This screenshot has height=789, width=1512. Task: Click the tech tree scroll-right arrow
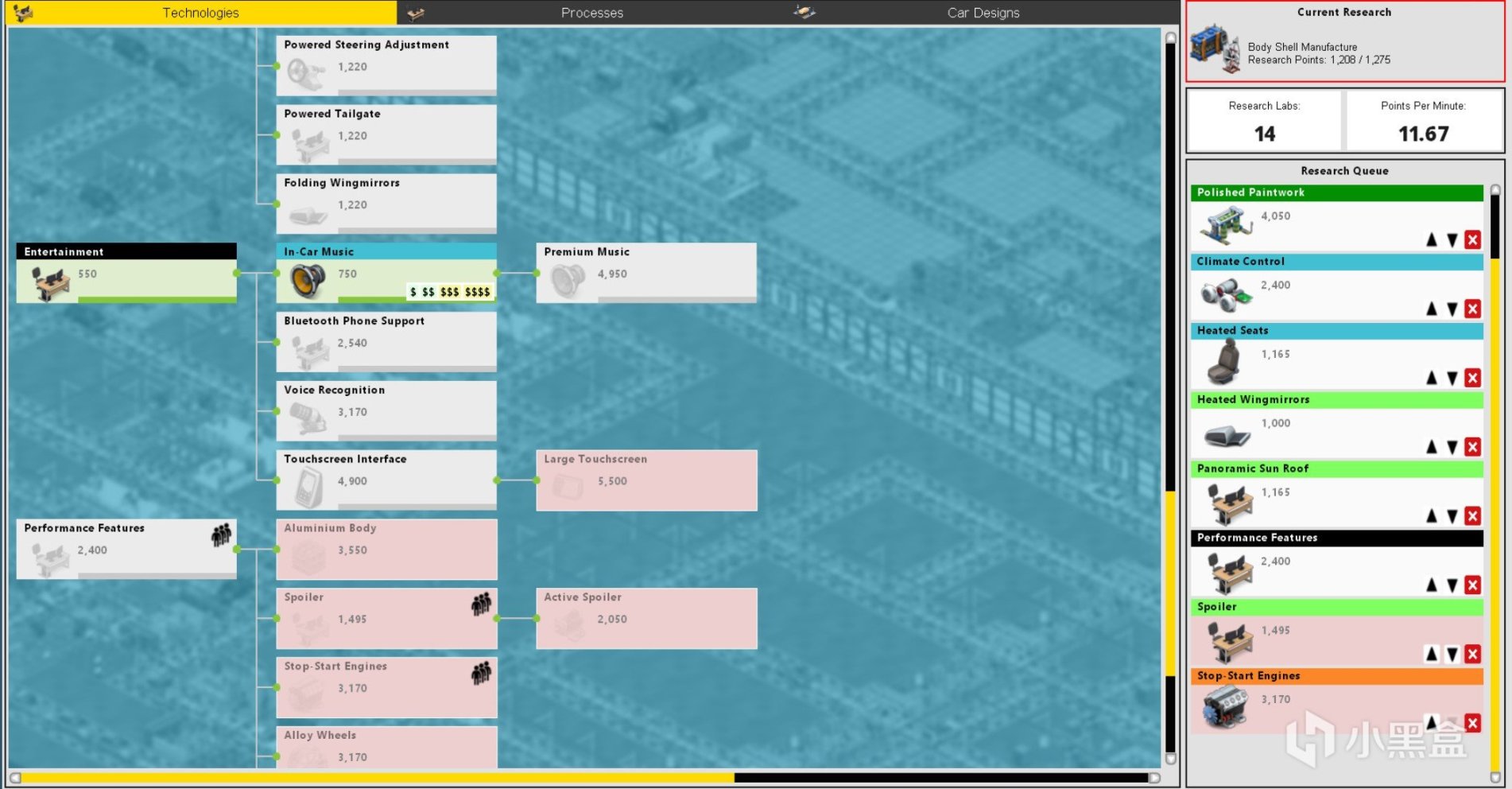pos(1154,778)
